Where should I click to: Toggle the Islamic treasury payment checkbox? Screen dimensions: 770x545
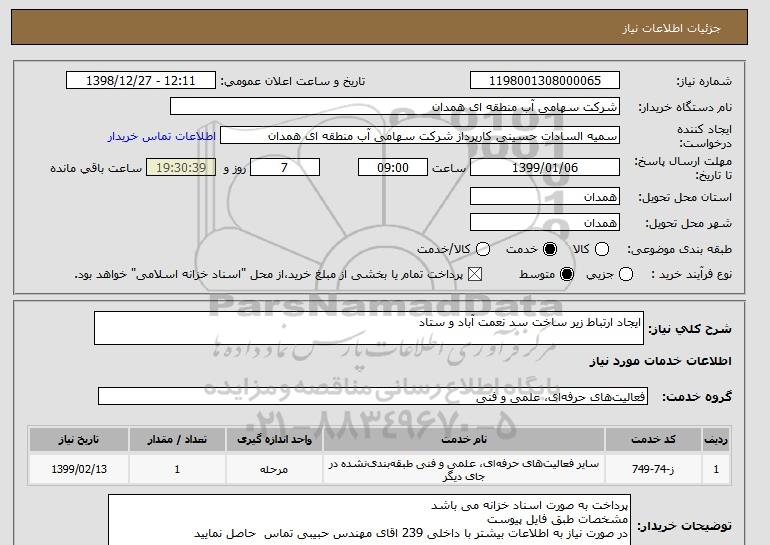click(475, 274)
